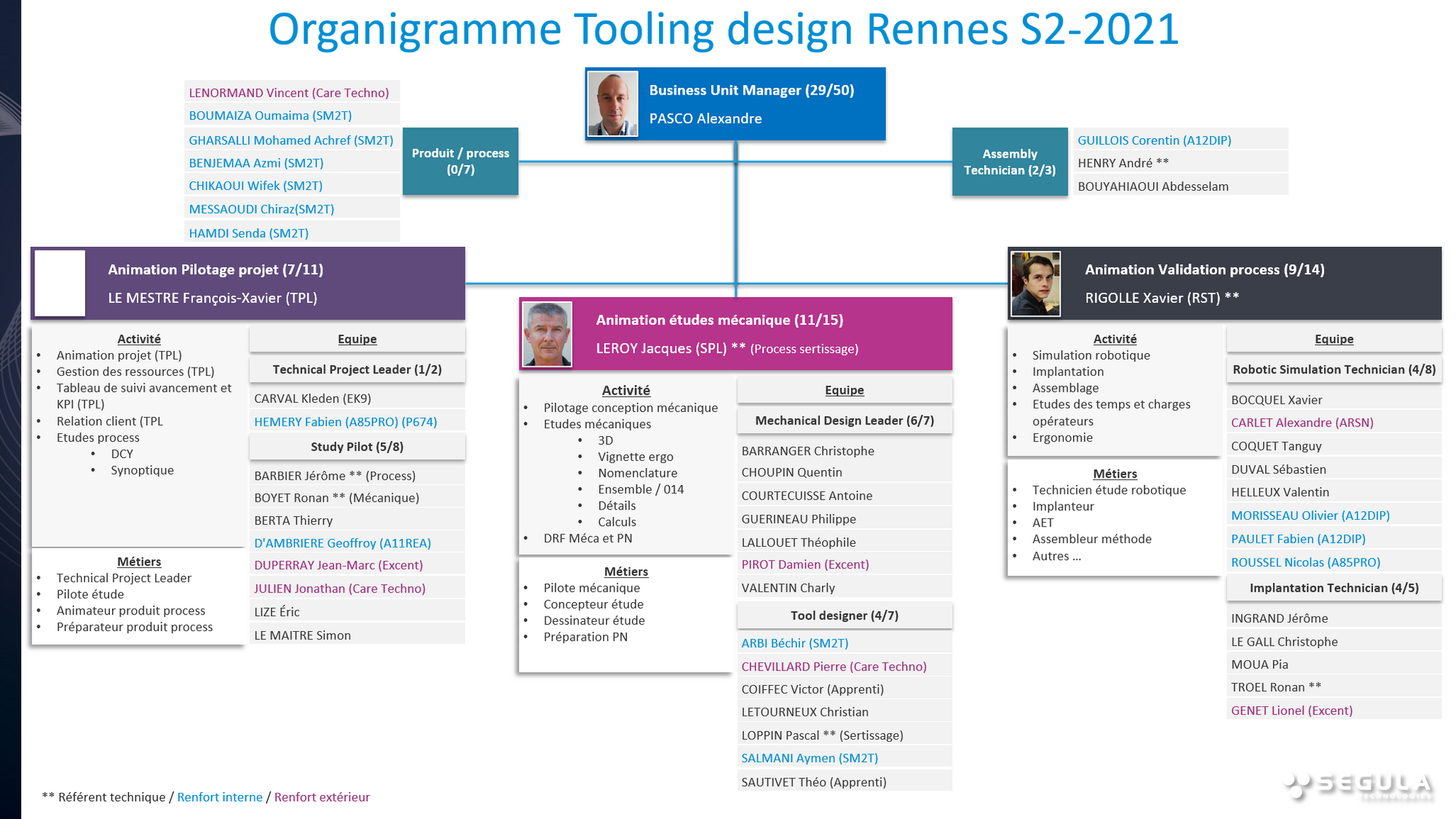Click PASCO Alexandre's portrait photo
The image size is (1456, 819).
tap(613, 103)
